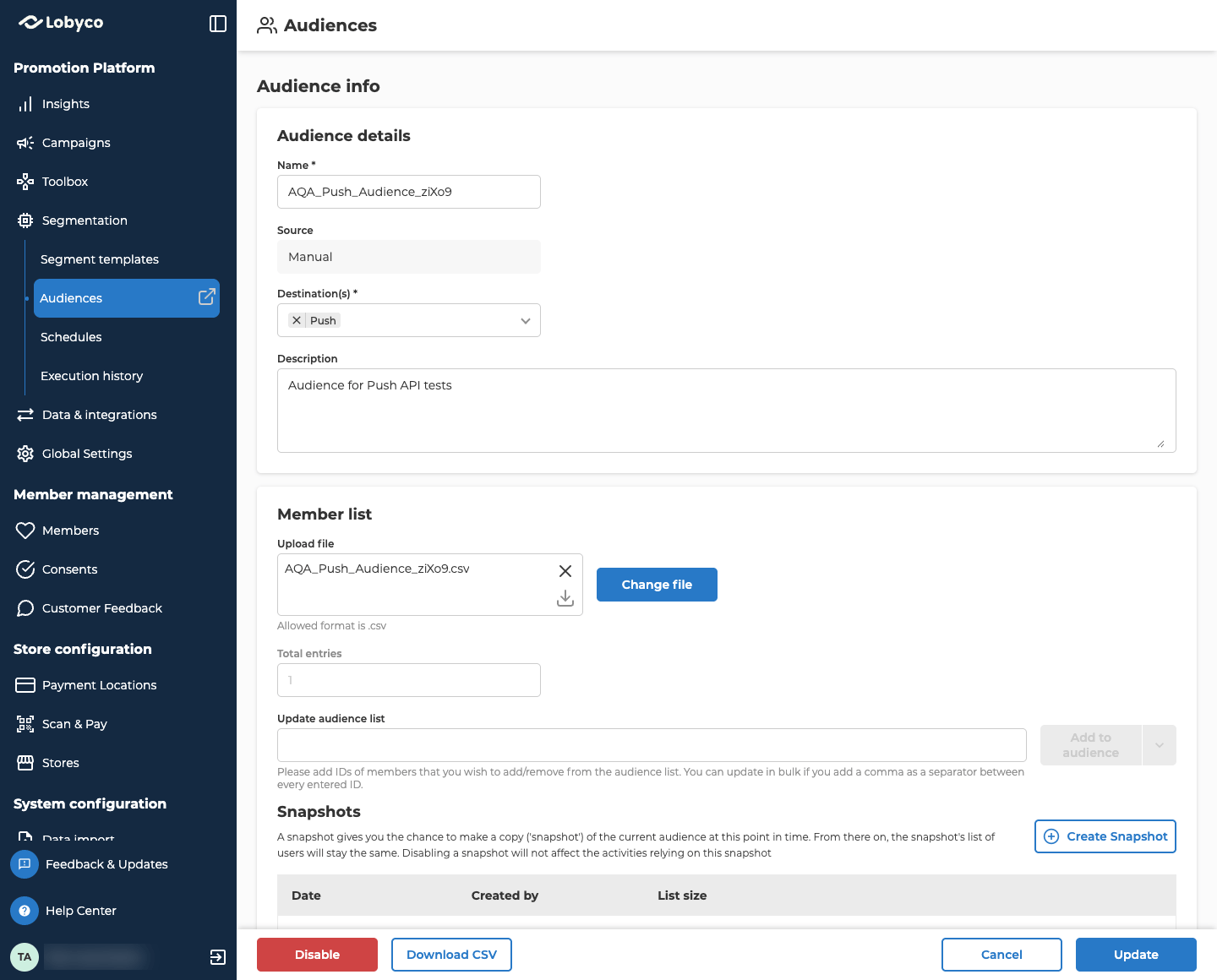
Task: Remove uploaded file with X icon
Action: pyautogui.click(x=565, y=571)
